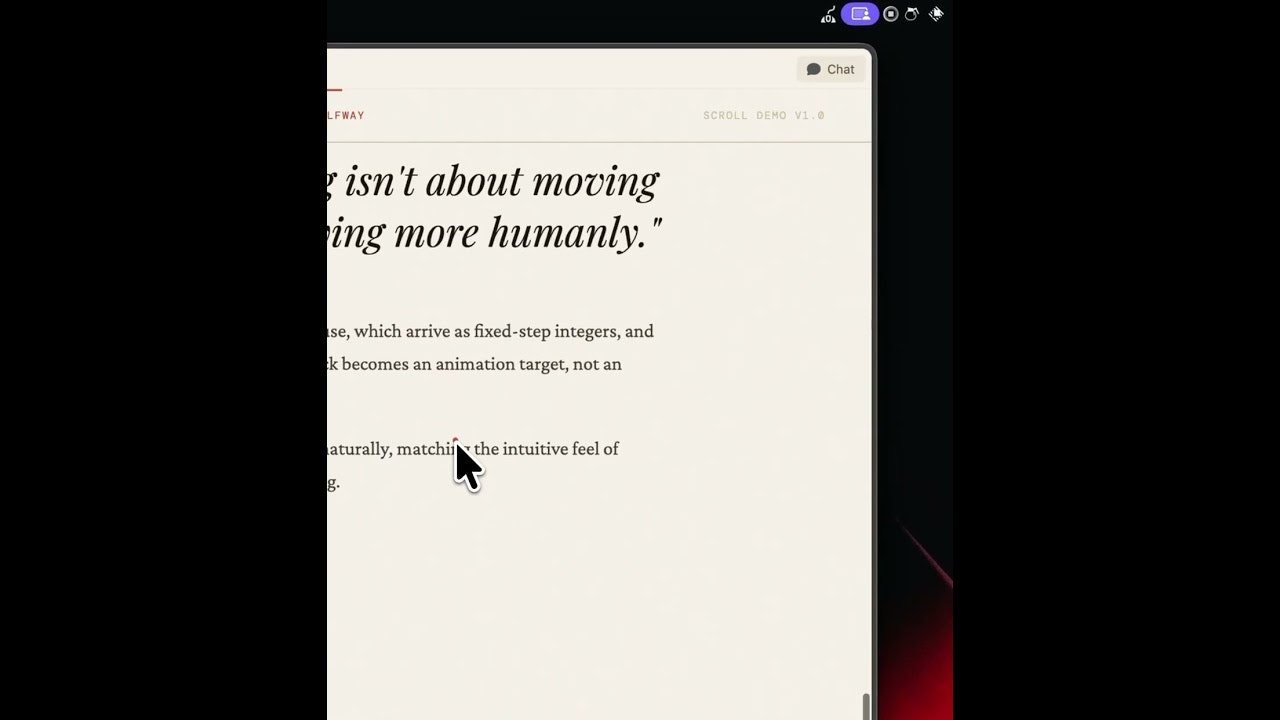Click the coffee pot menu bar icon
The height and width of the screenshot is (720, 1280).
(912, 14)
